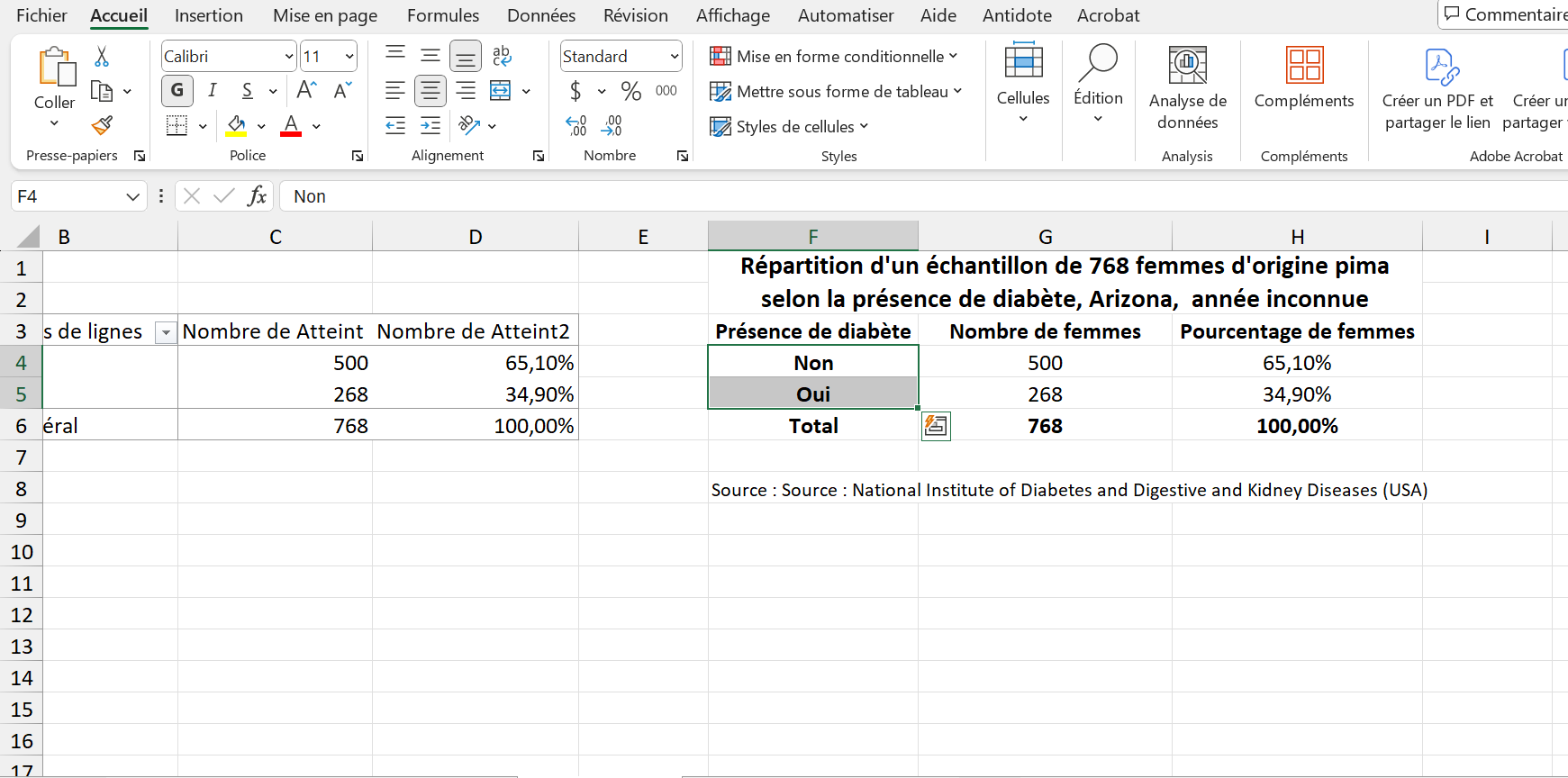Open the Formules ribbon tab
This screenshot has height=778, width=1568.
[442, 15]
